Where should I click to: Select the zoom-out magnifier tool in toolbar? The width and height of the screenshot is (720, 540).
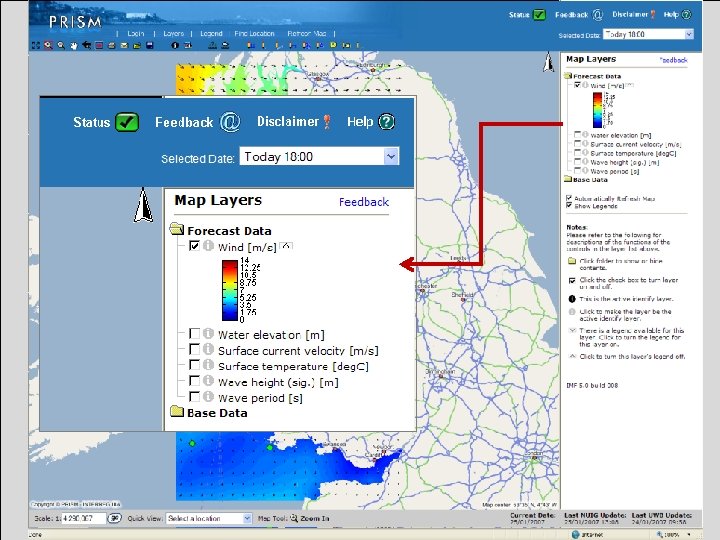61,45
